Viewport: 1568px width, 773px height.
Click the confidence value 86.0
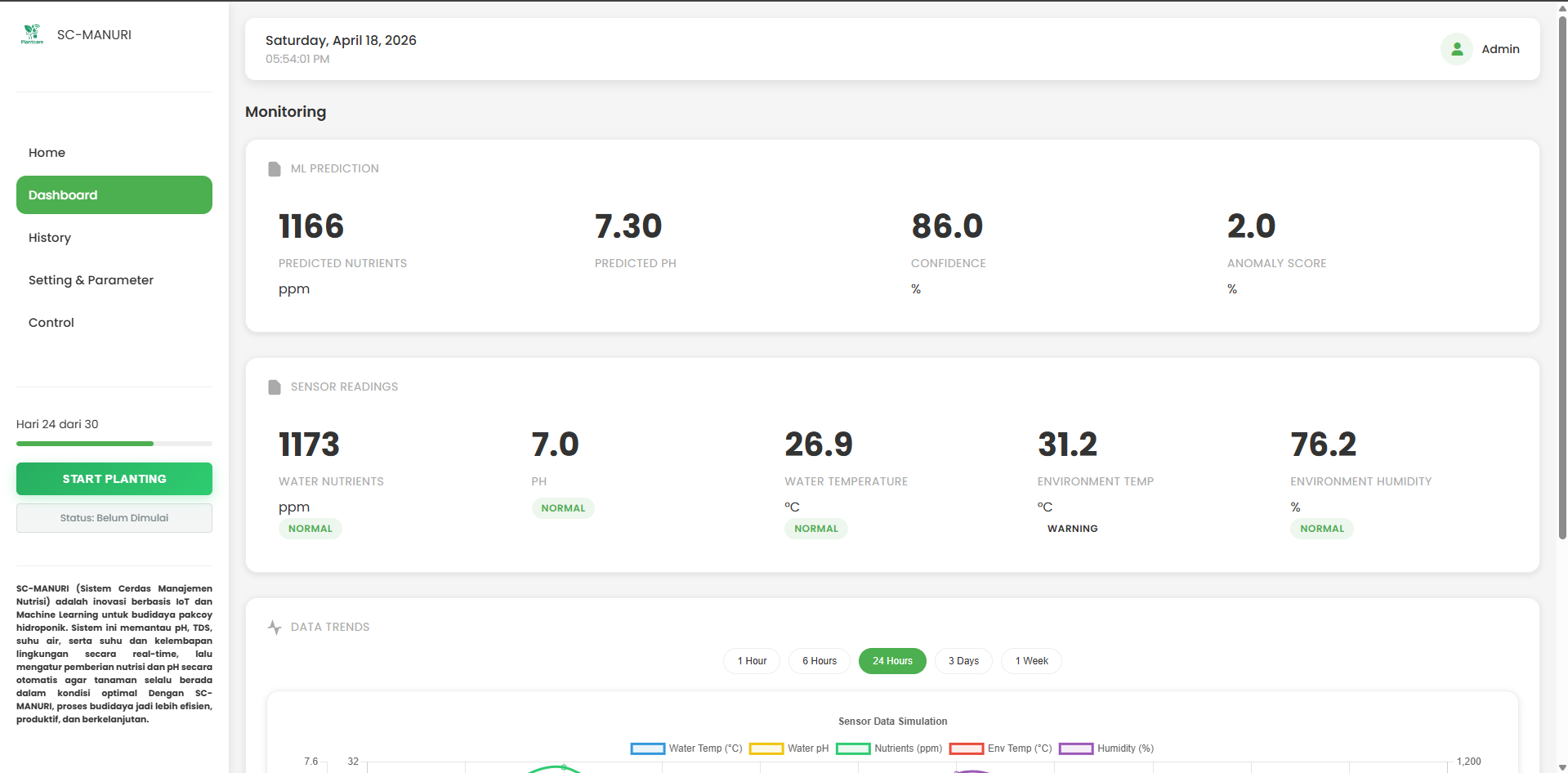coord(947,226)
